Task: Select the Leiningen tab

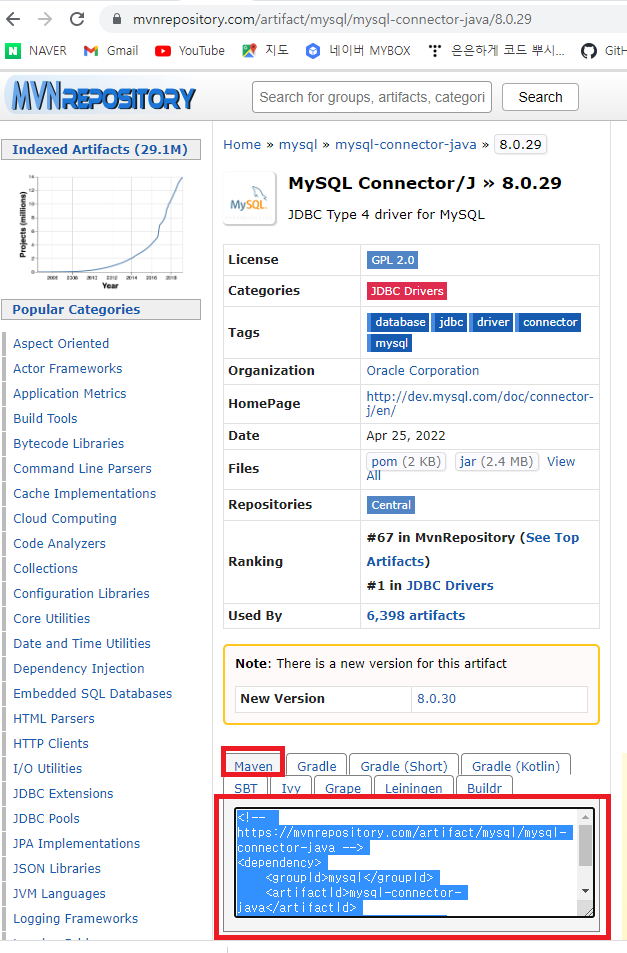Action: pos(414,788)
